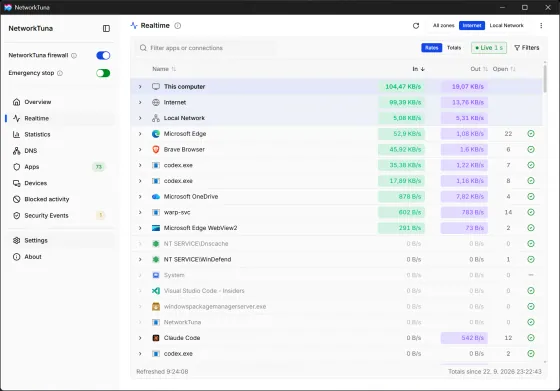Toggle the NetworkTuna firewall switch
Screen dimensions: 560x391
click(x=103, y=55)
